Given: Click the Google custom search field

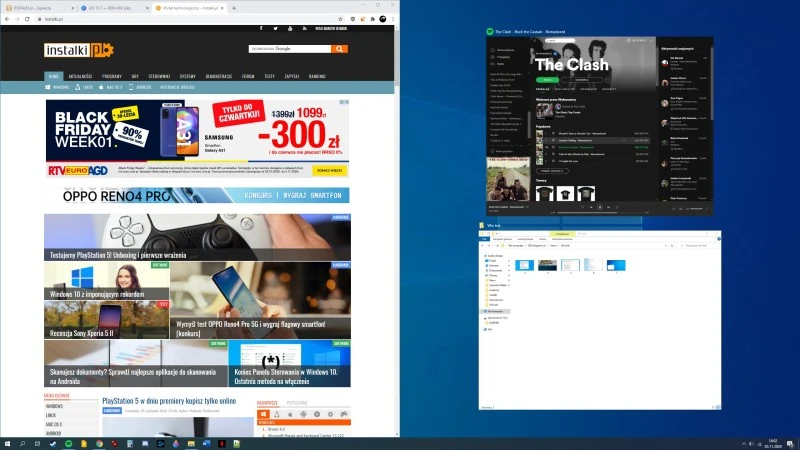Looking at the screenshot, I should pyautogui.click(x=290, y=48).
